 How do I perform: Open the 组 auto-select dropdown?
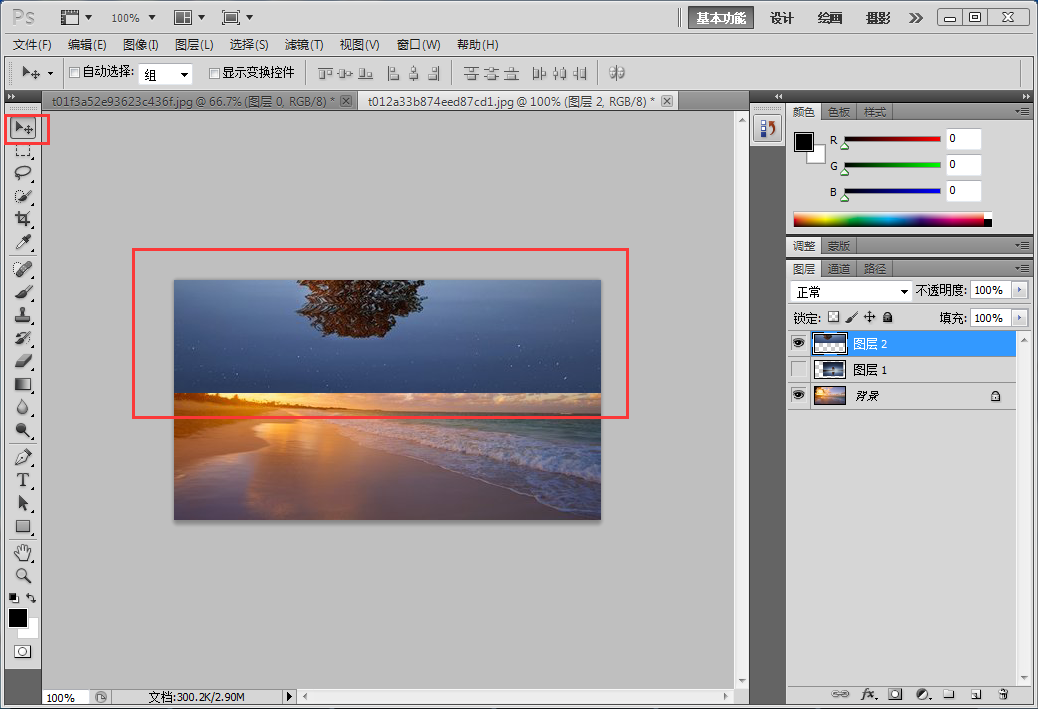[x=166, y=74]
